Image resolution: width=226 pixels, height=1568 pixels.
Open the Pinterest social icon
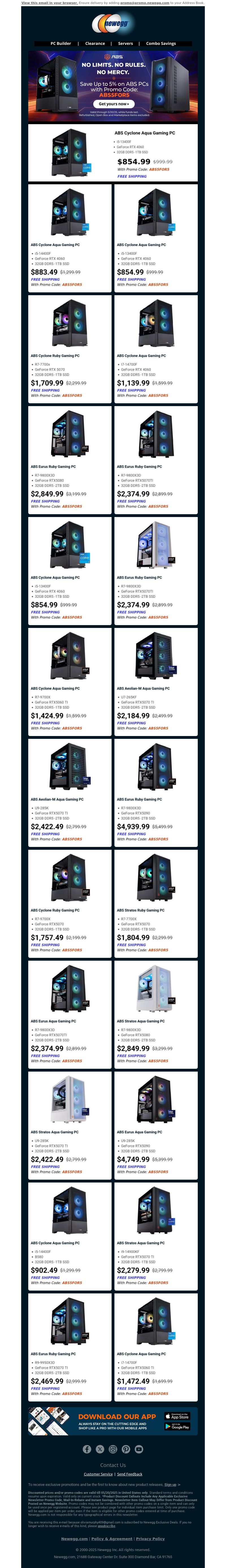pos(125,1449)
